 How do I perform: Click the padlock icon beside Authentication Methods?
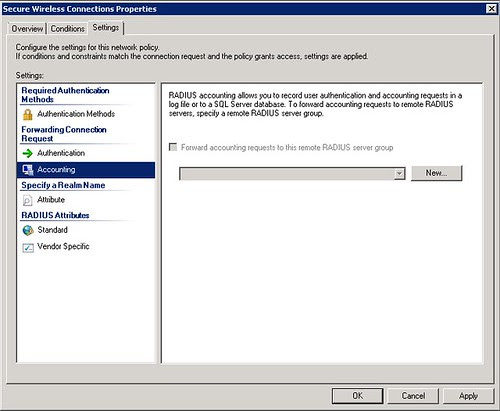[x=28, y=114]
